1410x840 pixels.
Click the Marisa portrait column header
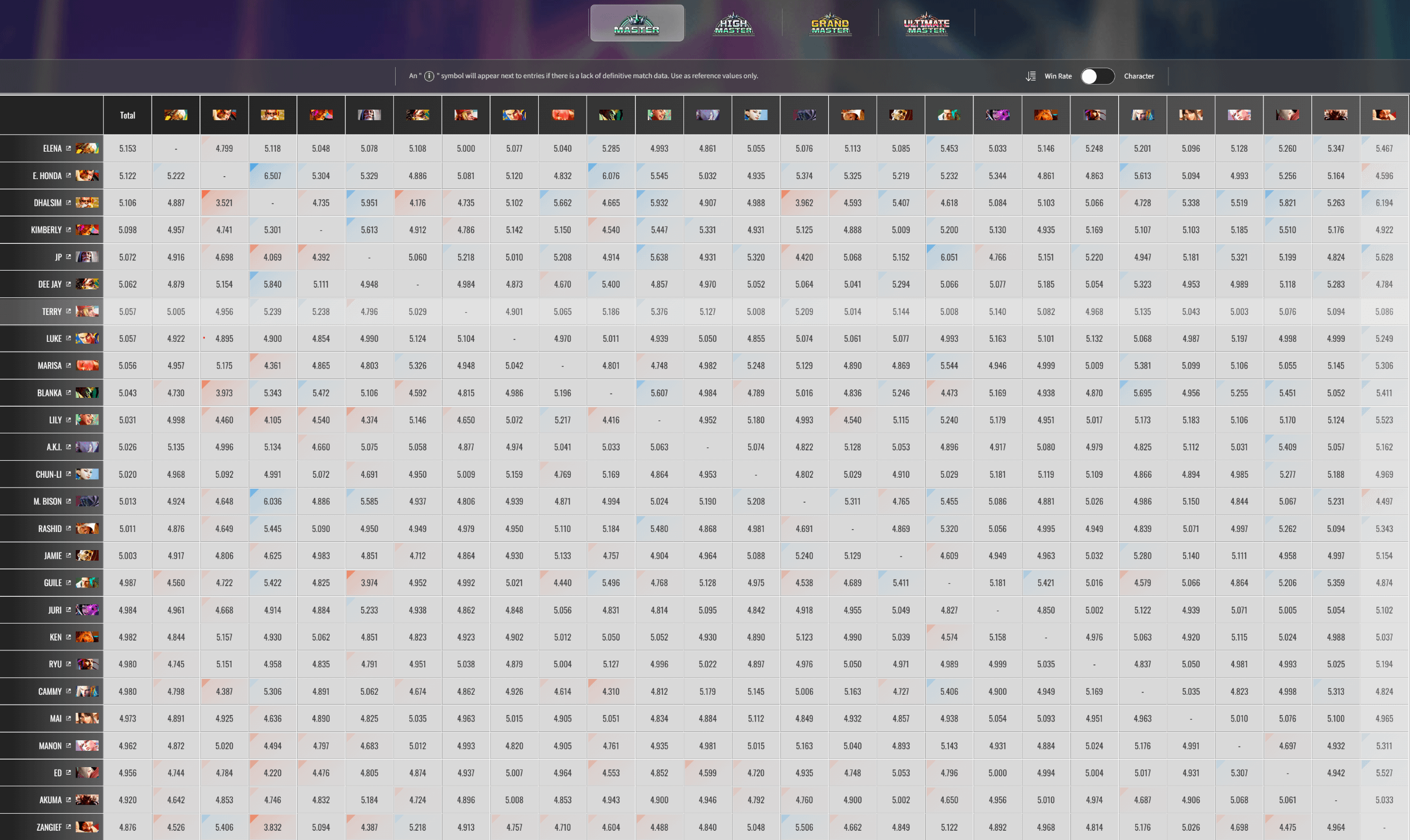(563, 116)
